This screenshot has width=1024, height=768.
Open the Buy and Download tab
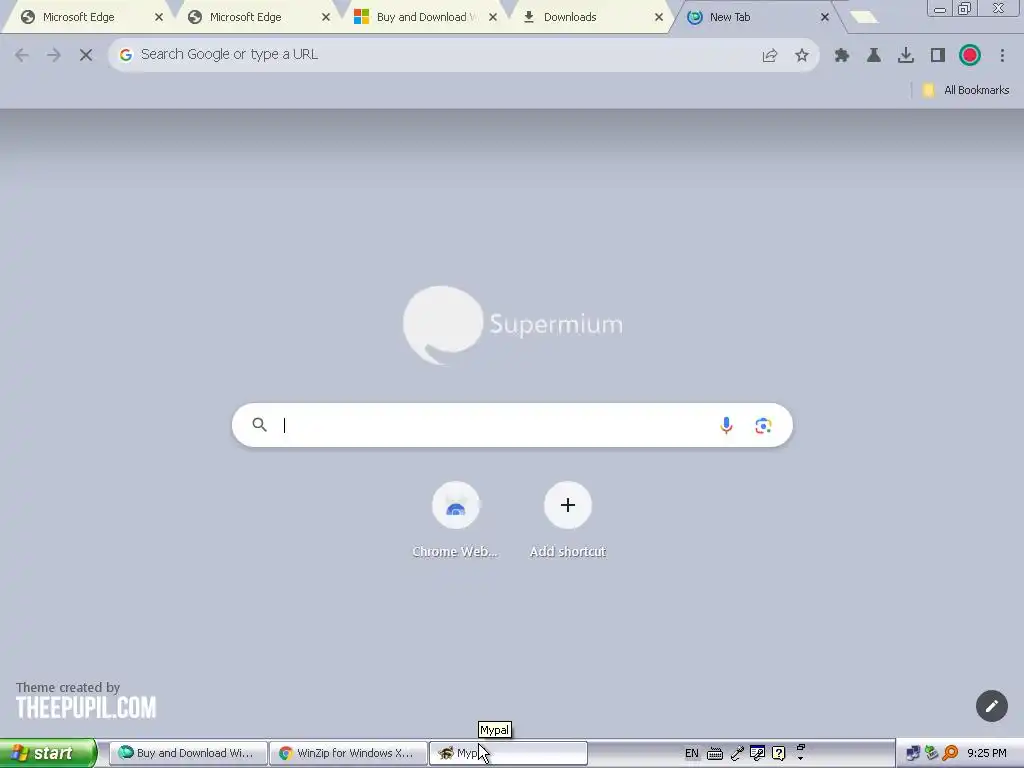(x=426, y=17)
